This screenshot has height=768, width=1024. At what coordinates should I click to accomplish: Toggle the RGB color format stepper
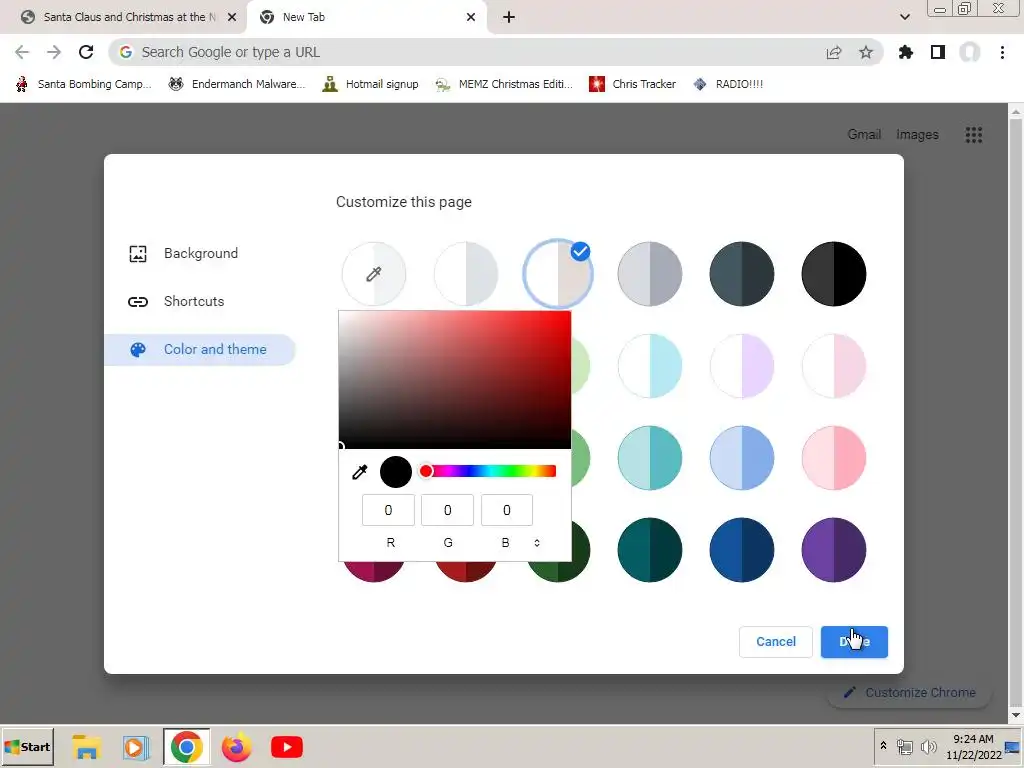tap(537, 543)
